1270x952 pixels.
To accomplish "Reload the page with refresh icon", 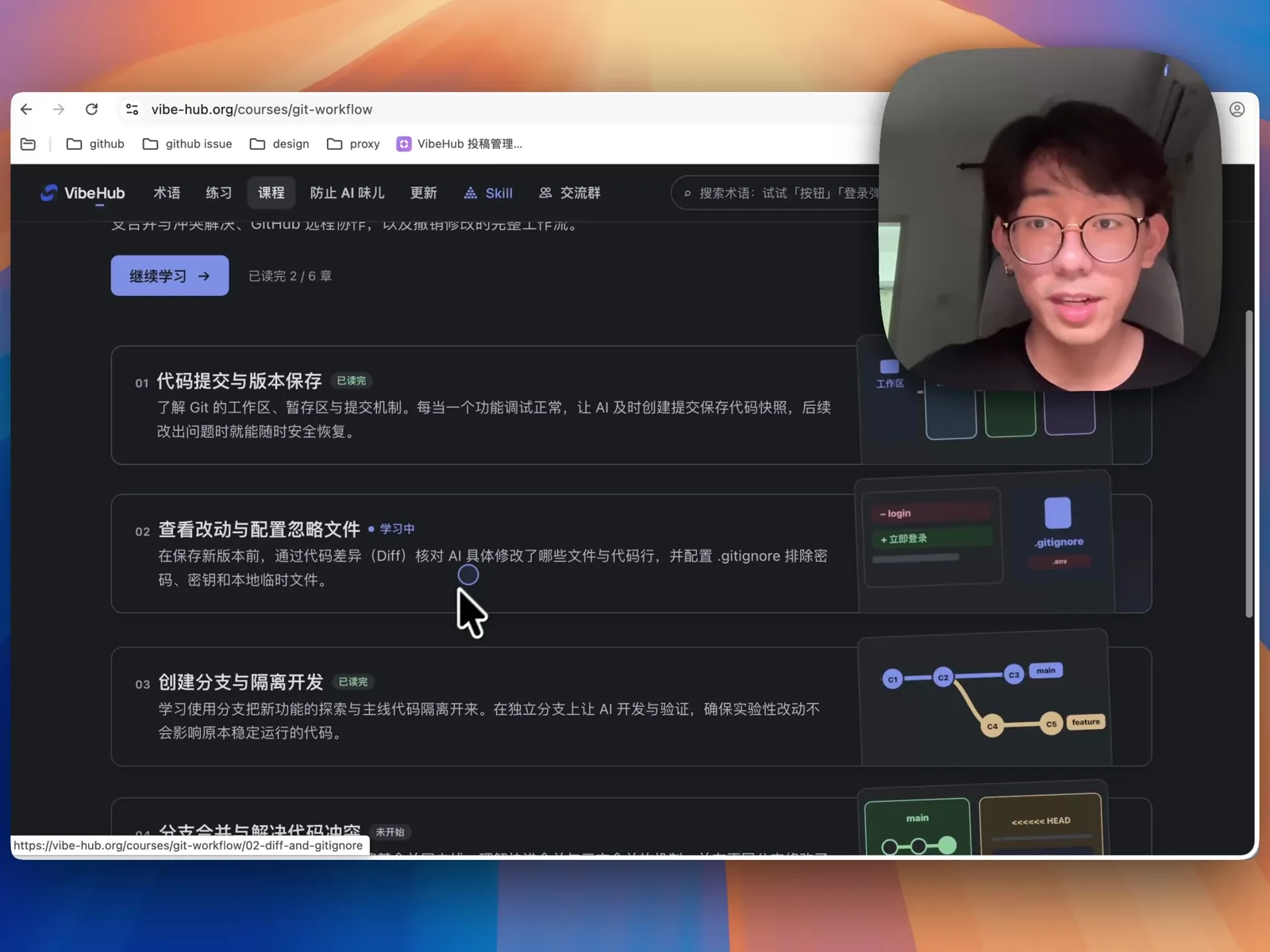I will point(92,109).
